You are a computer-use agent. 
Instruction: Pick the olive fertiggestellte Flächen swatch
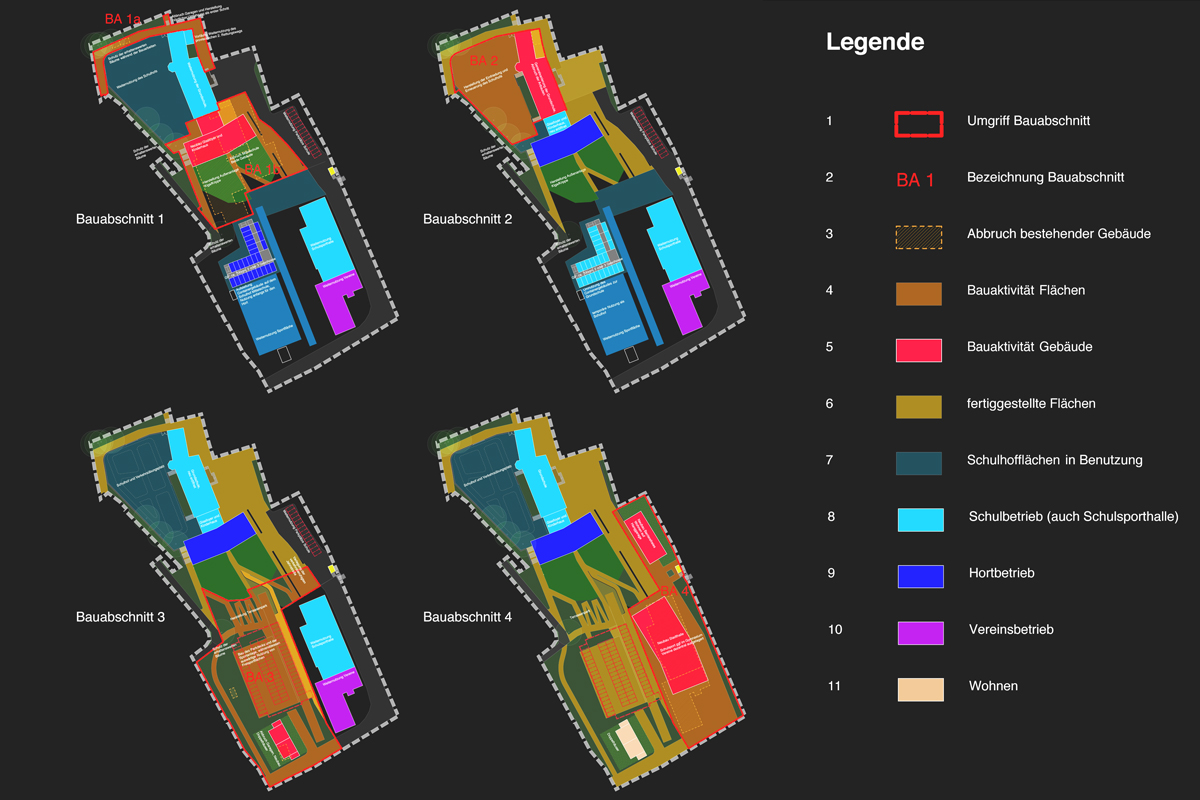(918, 405)
